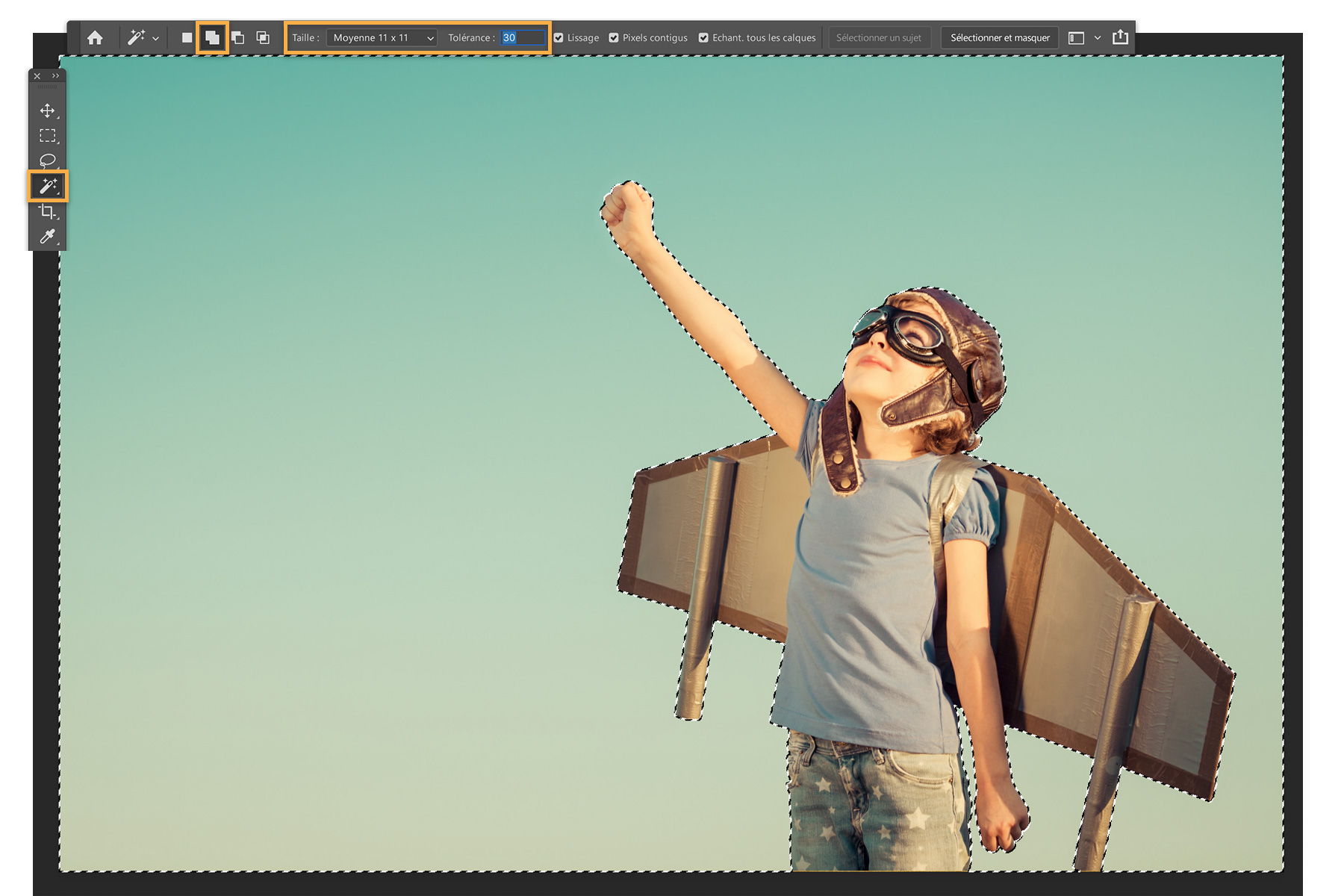Select the Move tool
Image resolution: width=1344 pixels, height=896 pixels.
point(48,111)
